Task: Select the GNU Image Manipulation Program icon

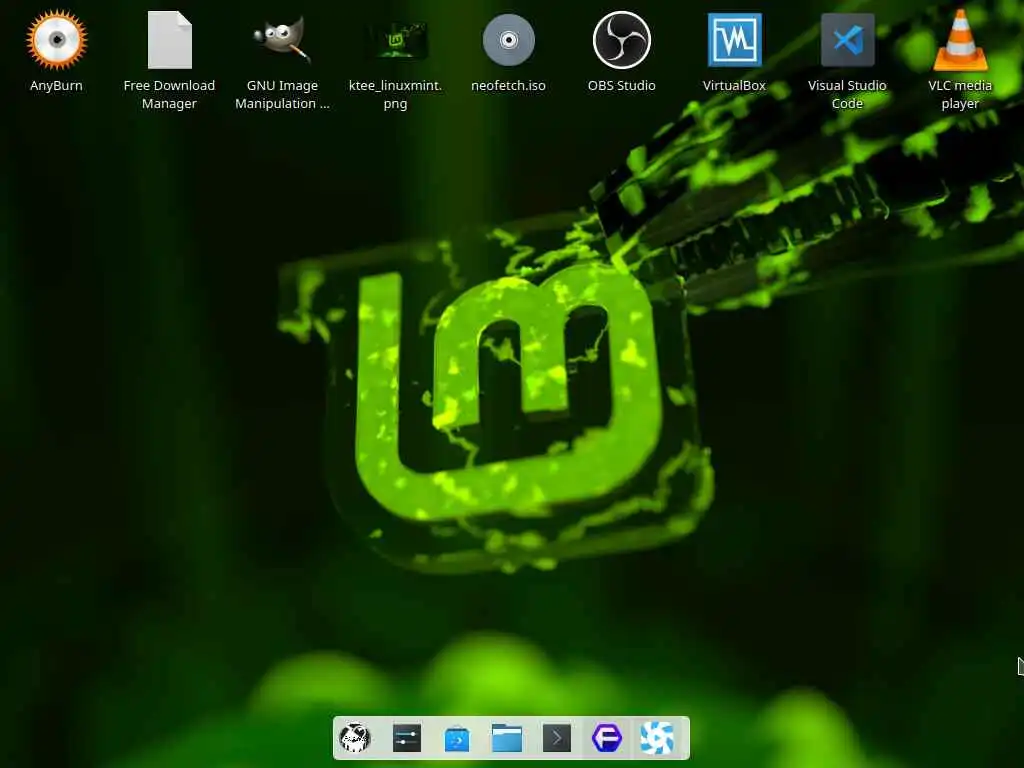Action: pos(282,40)
